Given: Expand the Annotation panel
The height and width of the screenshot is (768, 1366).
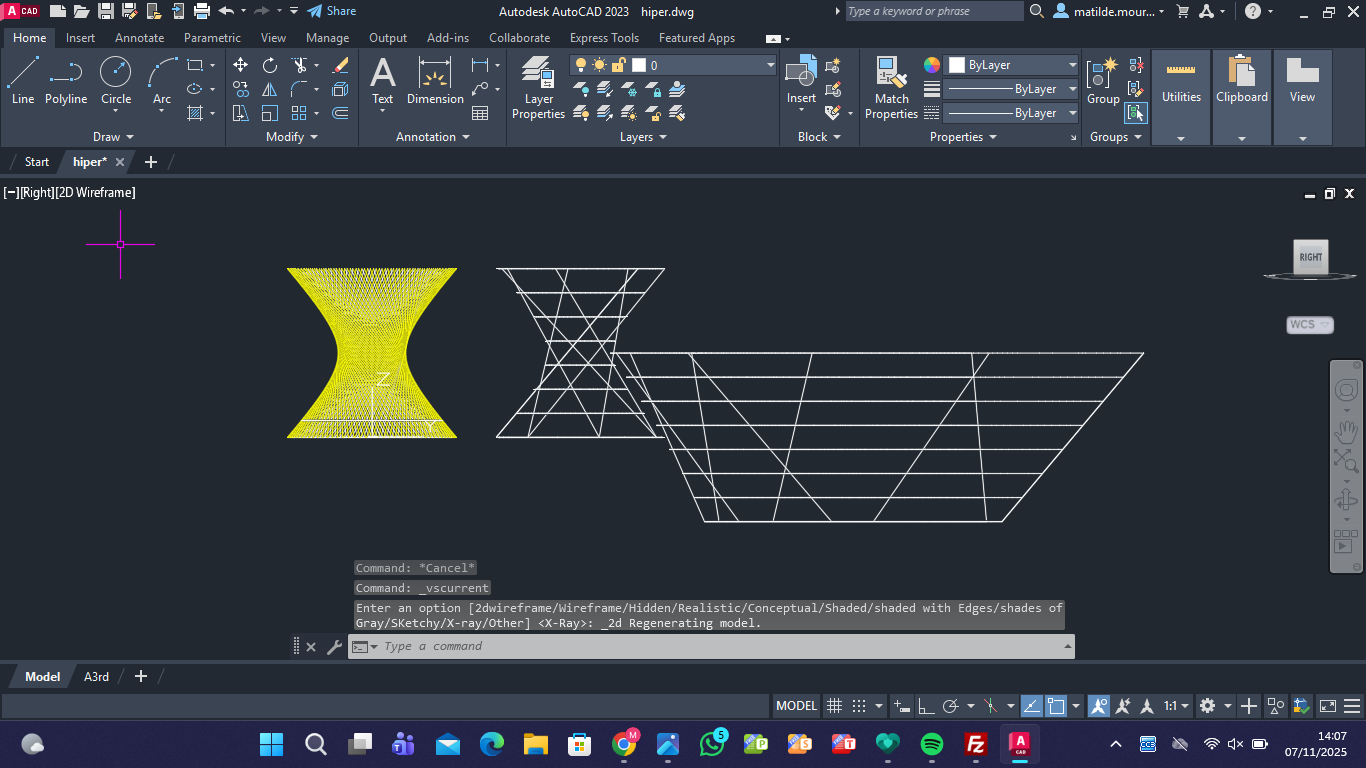Looking at the screenshot, I should (432, 137).
